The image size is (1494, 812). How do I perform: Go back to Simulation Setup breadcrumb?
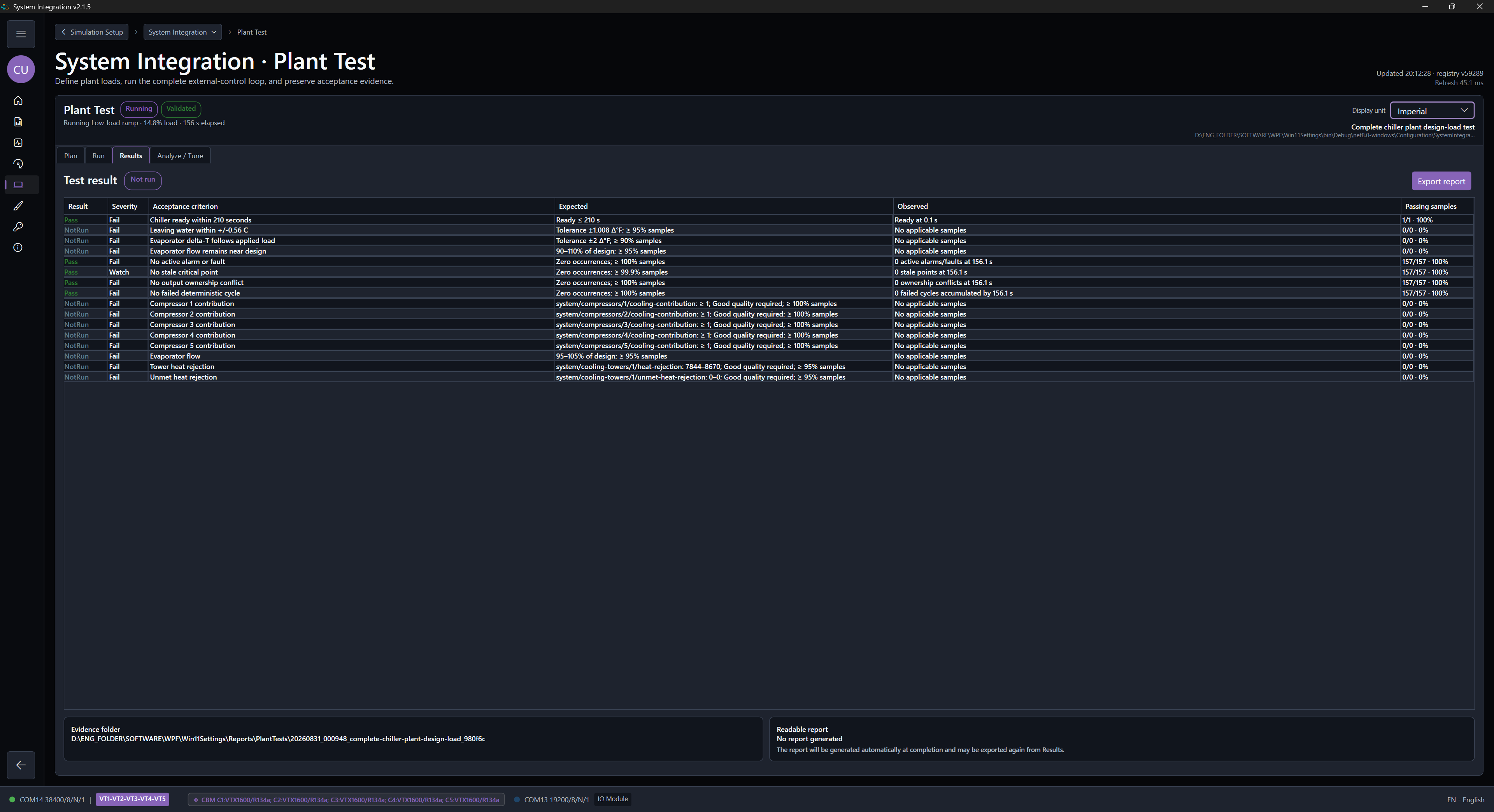92,32
